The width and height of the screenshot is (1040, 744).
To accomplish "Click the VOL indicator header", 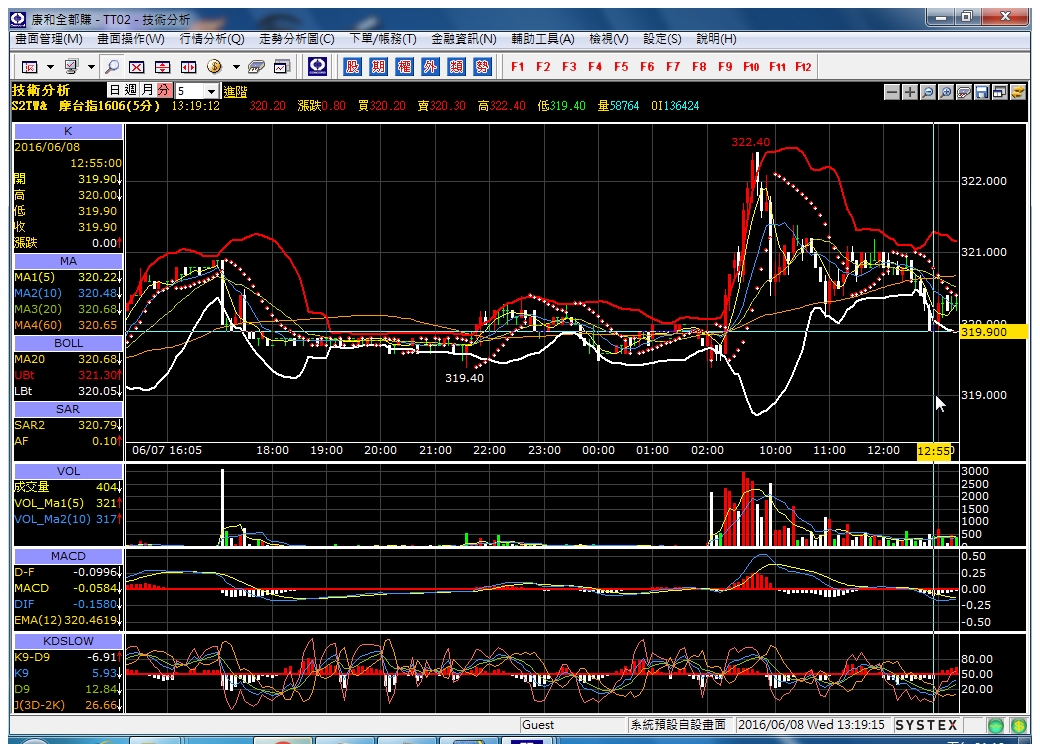I will click(x=68, y=471).
